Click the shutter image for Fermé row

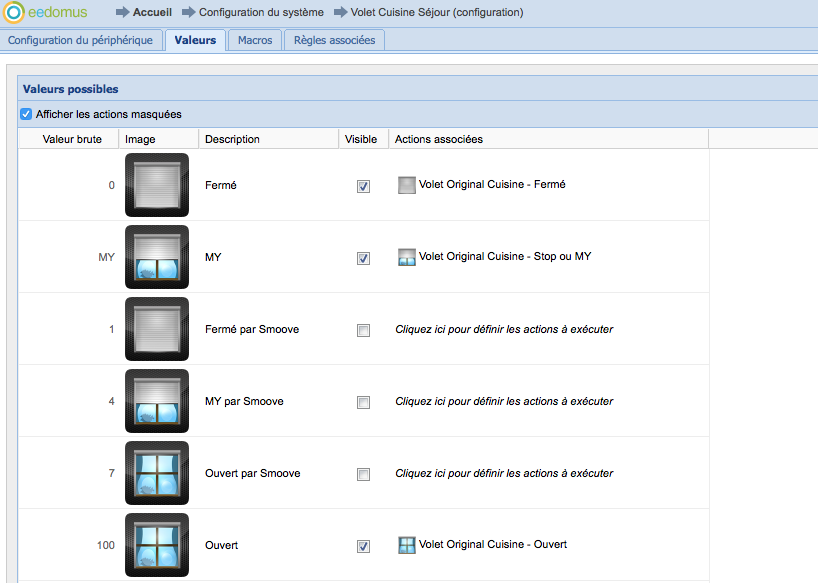pos(157,185)
